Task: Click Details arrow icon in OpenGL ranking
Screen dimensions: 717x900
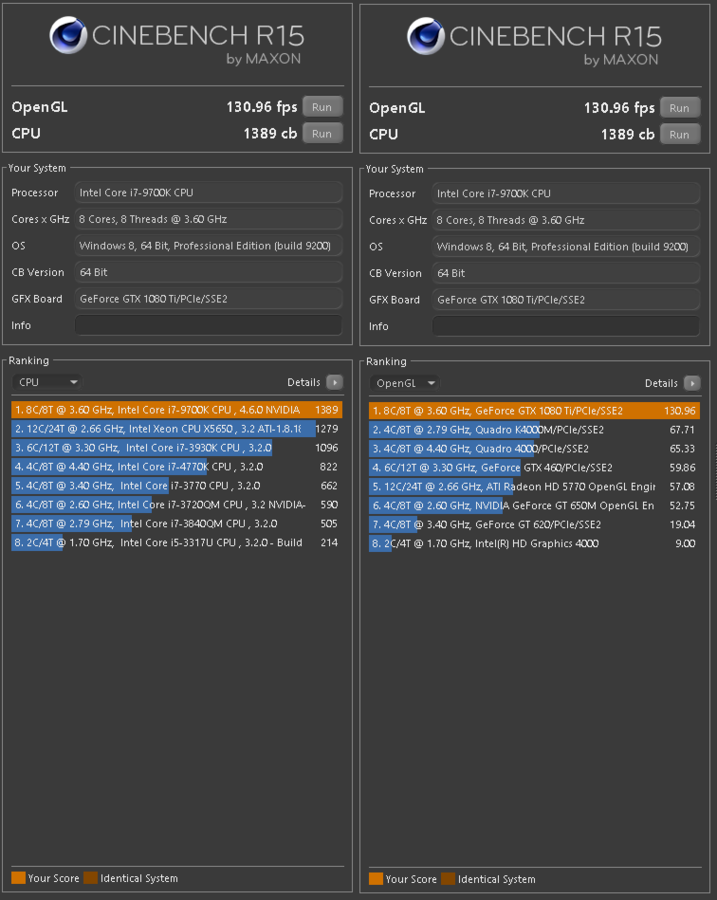Action: (692, 383)
